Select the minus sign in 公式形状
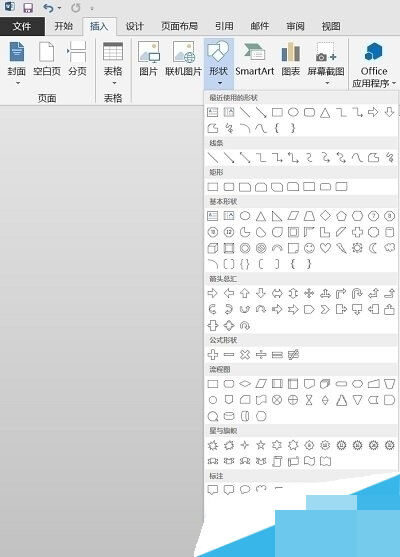The height and width of the screenshot is (557, 400). [229, 355]
